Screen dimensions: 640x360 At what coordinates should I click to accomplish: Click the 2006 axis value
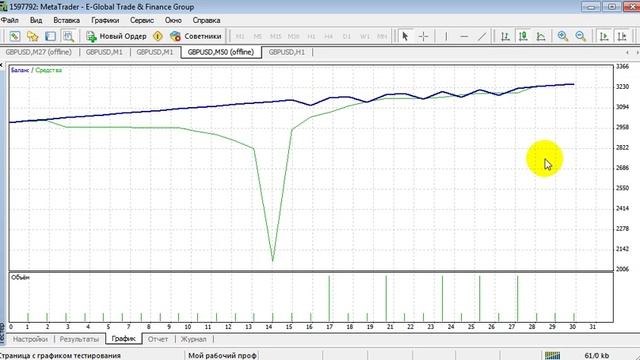click(622, 269)
